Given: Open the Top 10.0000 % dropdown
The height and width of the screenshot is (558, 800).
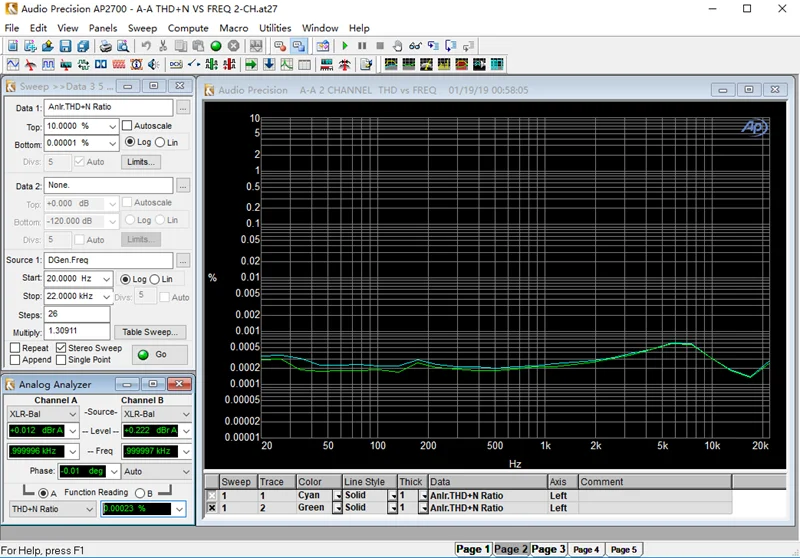Looking at the screenshot, I should (x=112, y=126).
